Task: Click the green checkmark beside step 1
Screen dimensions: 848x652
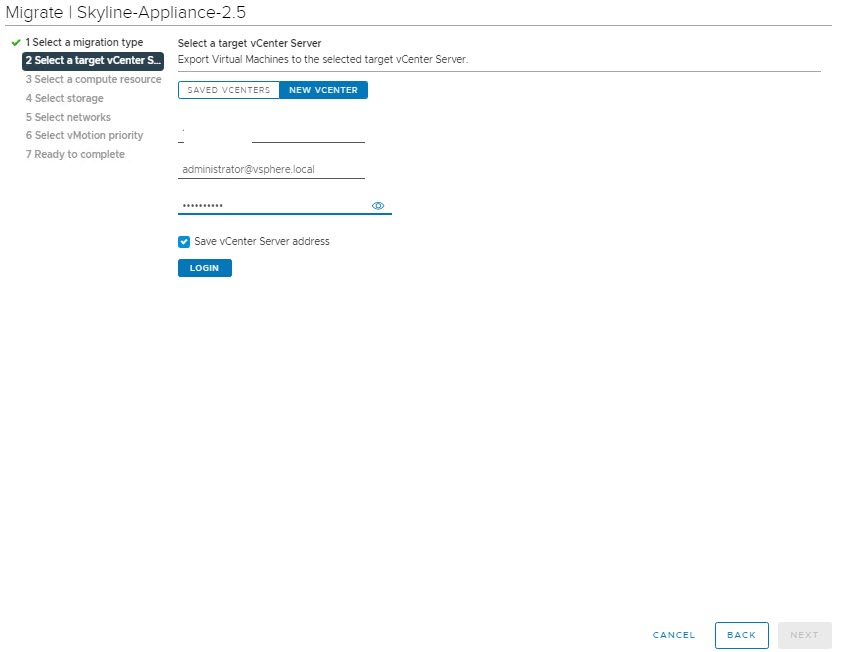Action: 15,43
